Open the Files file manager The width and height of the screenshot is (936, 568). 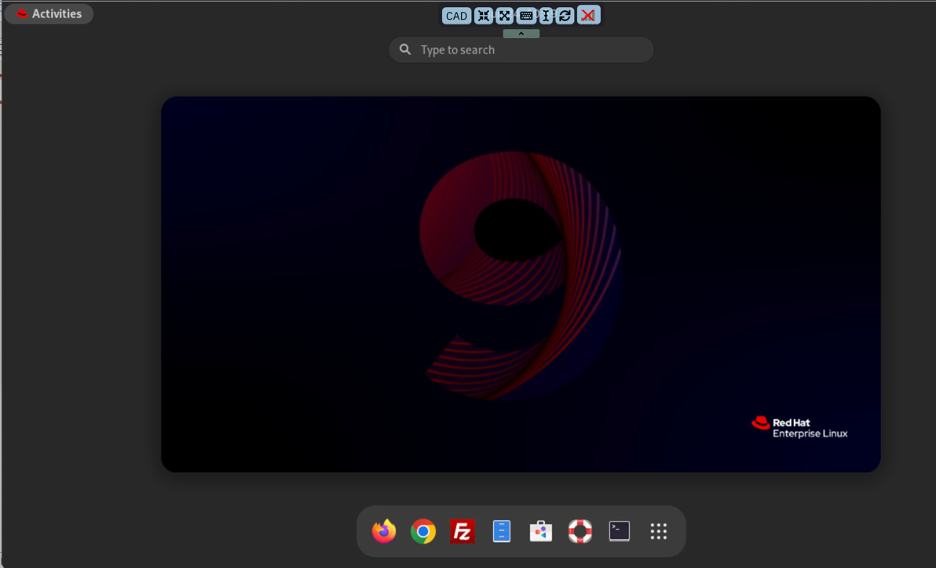click(x=502, y=531)
